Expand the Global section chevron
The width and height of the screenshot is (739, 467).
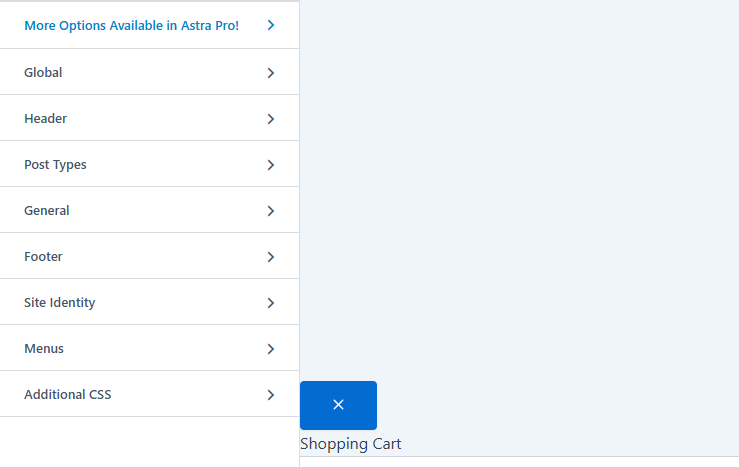click(x=271, y=73)
